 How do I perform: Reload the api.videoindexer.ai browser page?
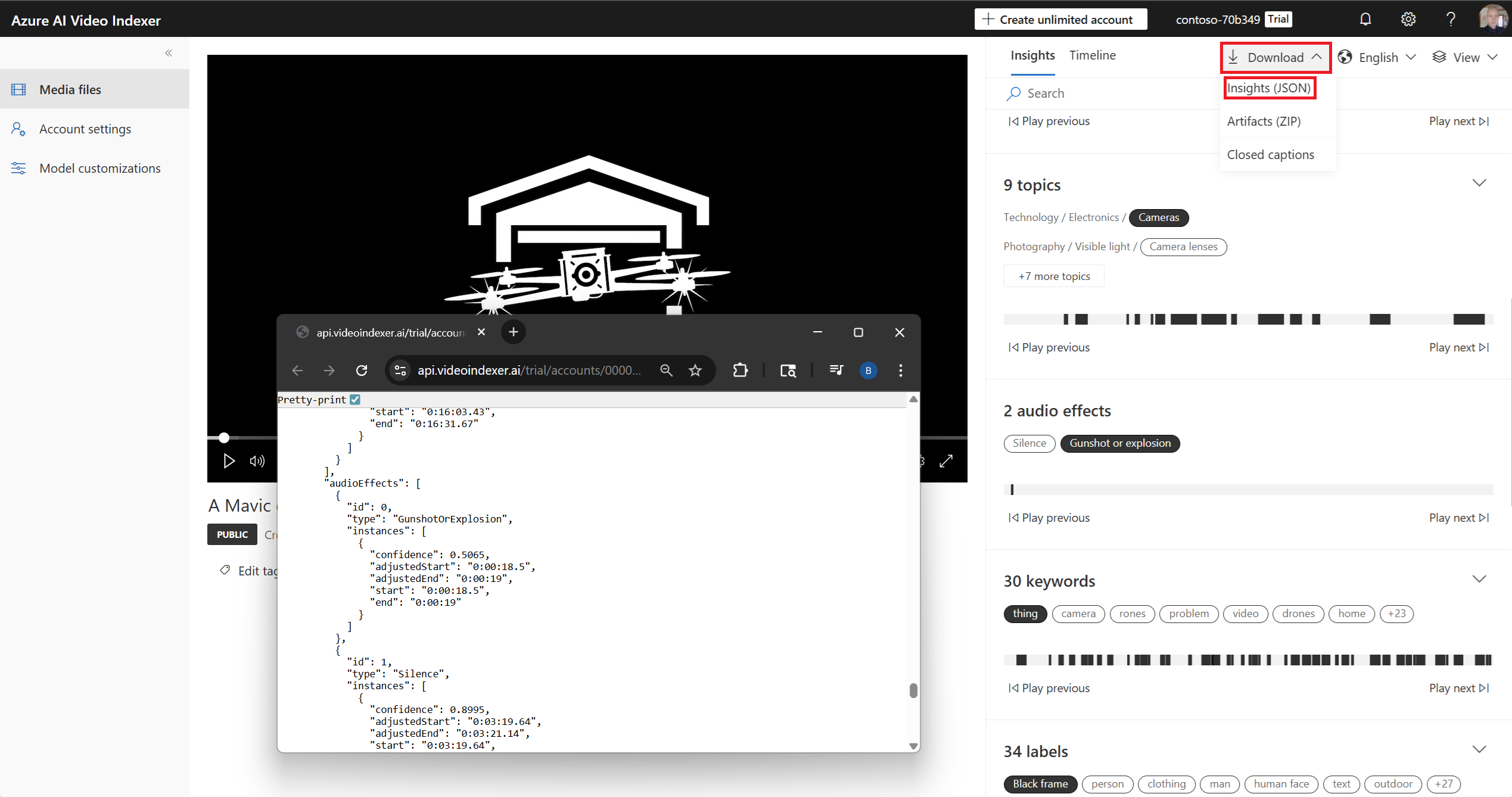click(x=362, y=371)
